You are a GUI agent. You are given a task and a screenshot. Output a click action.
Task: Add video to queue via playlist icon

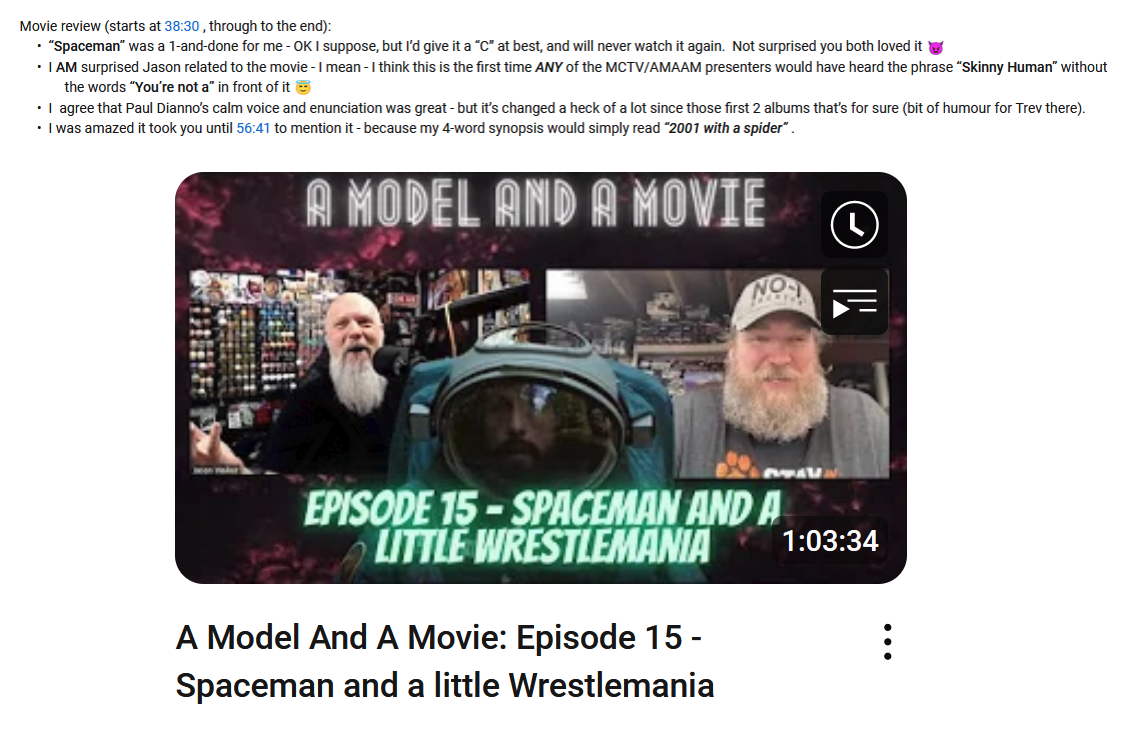(x=854, y=302)
